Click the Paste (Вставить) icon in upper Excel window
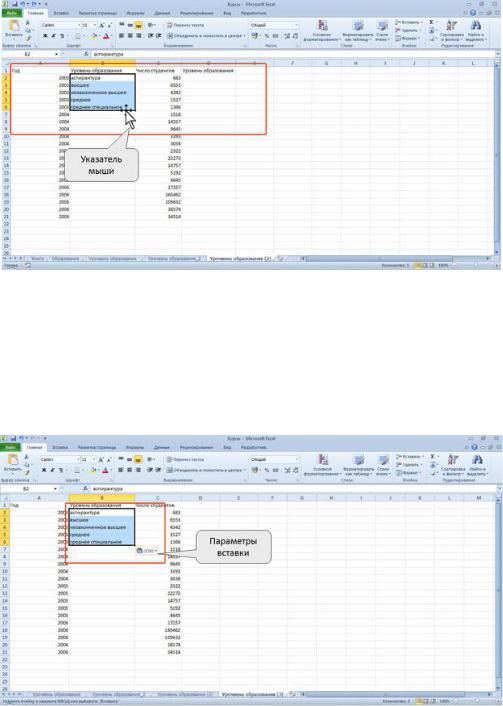This screenshot has height=706, width=503. coord(14,26)
